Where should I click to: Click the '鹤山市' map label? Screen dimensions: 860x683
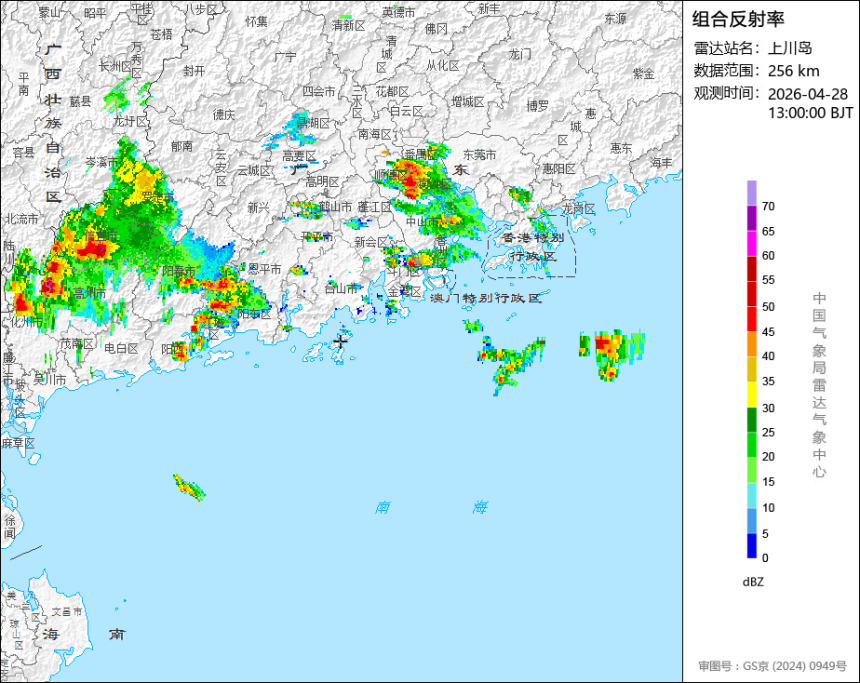[335, 207]
